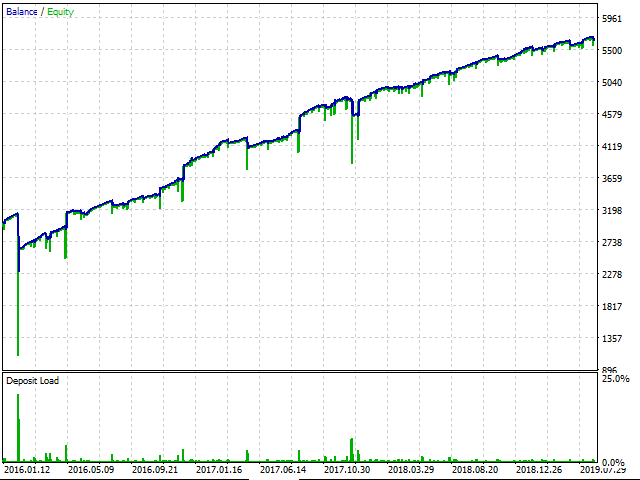Click the 0.0% deposit load label

[x=613, y=462]
